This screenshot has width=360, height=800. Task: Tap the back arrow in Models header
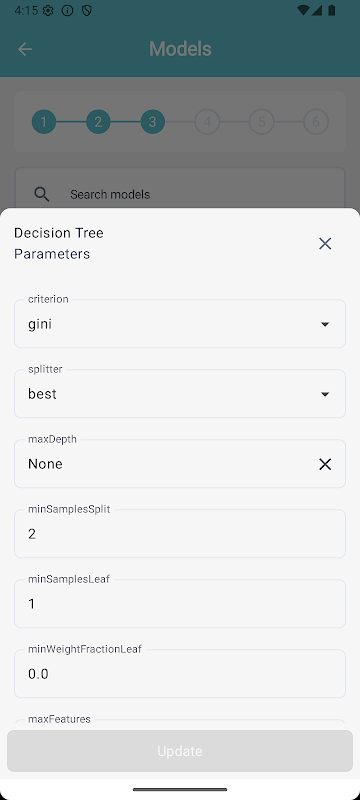point(24,49)
